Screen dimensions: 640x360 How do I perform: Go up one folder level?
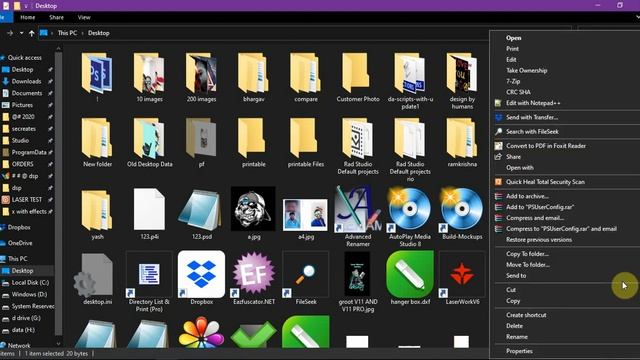31,33
